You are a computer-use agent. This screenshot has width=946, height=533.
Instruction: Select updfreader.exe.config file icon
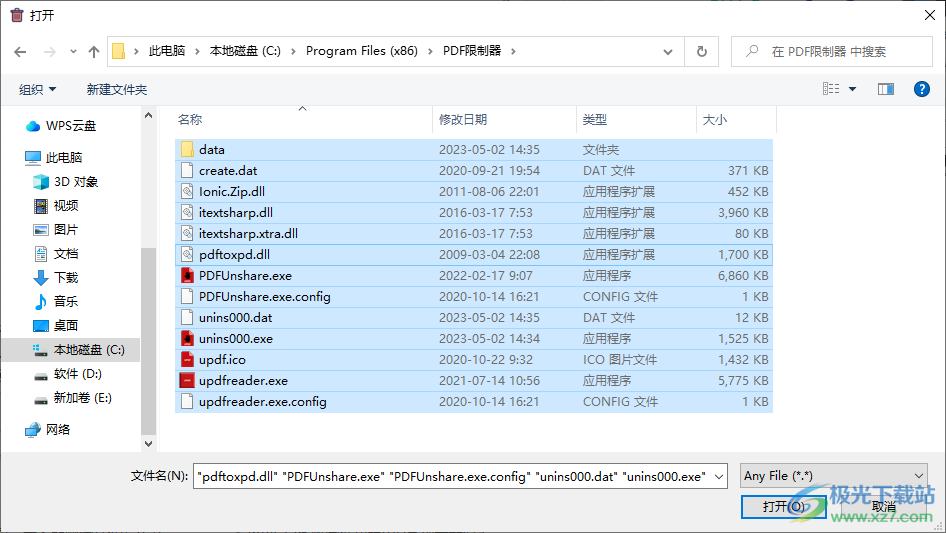tap(188, 401)
